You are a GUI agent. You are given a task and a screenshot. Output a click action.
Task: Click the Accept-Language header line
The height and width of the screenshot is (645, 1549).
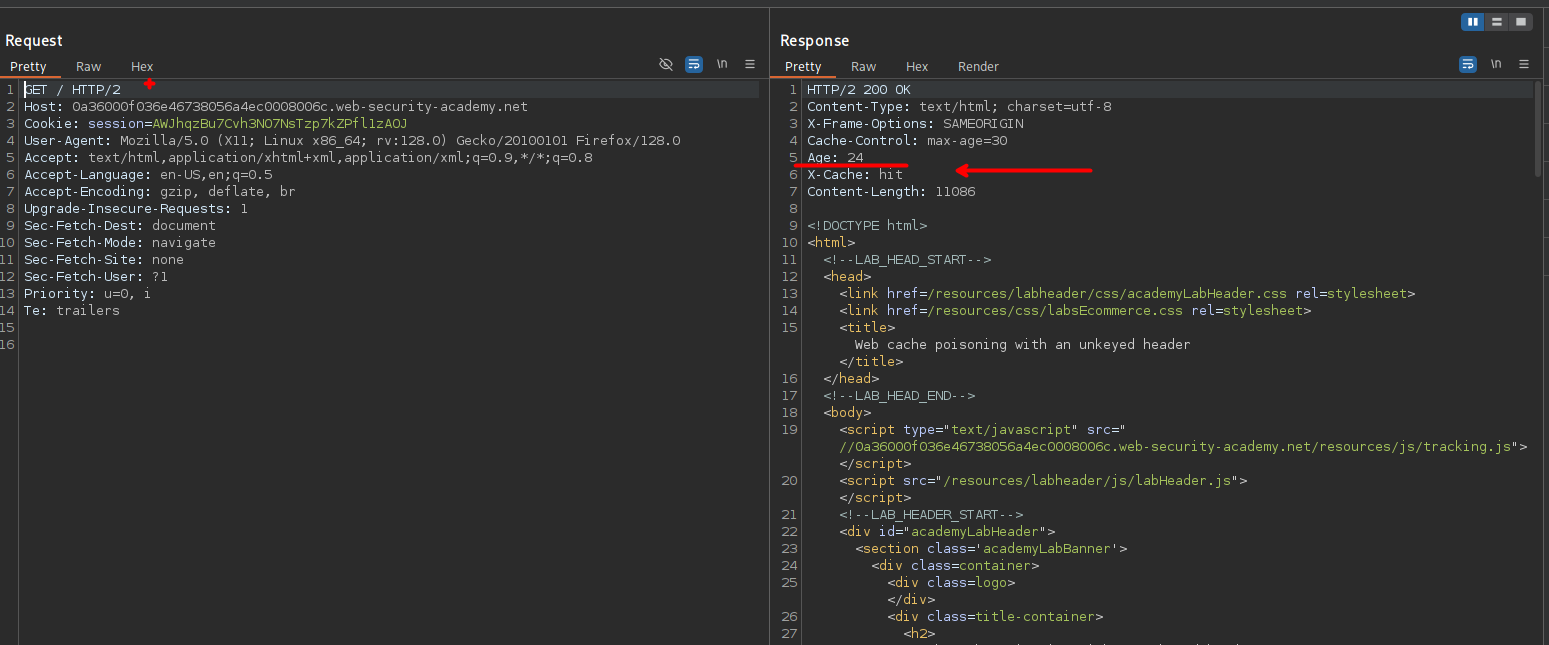[x=148, y=175]
